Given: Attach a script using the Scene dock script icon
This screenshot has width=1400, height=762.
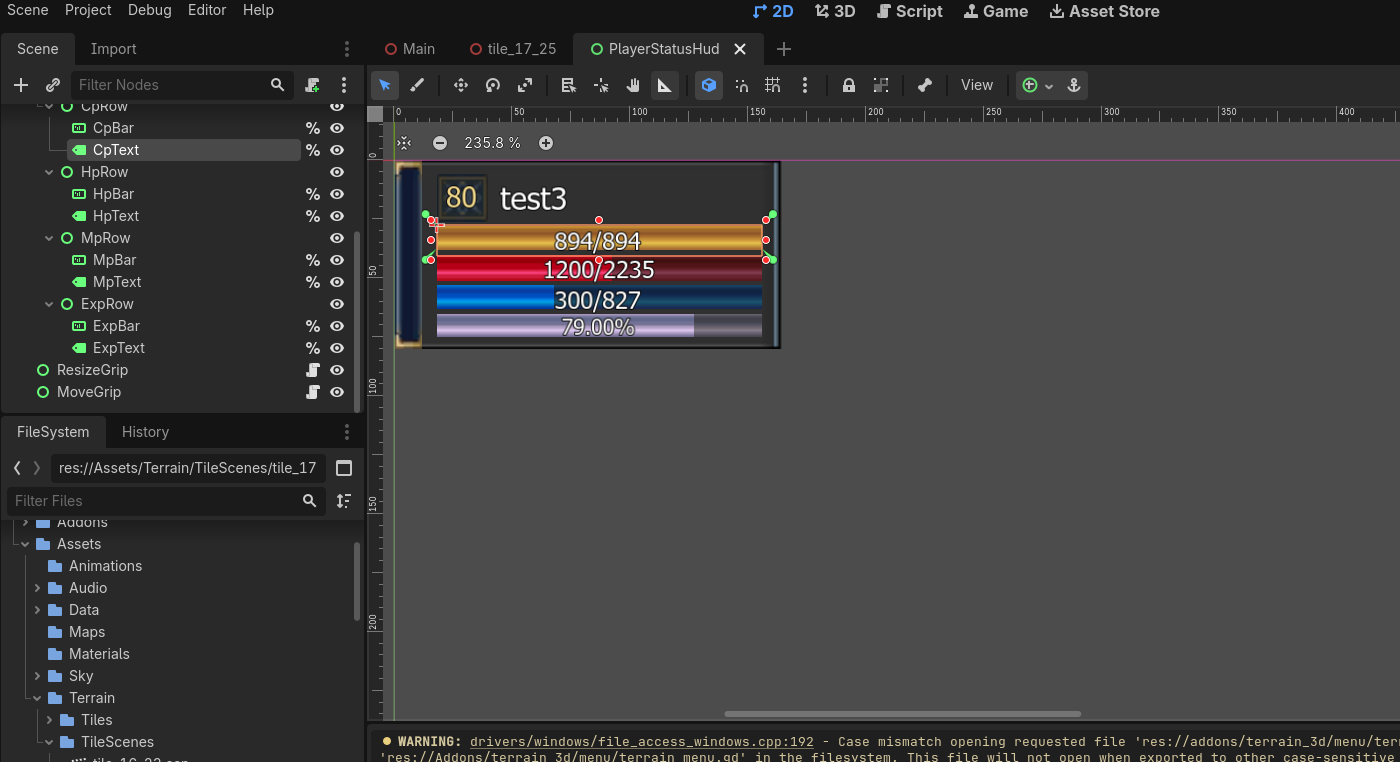Looking at the screenshot, I should 313,85.
